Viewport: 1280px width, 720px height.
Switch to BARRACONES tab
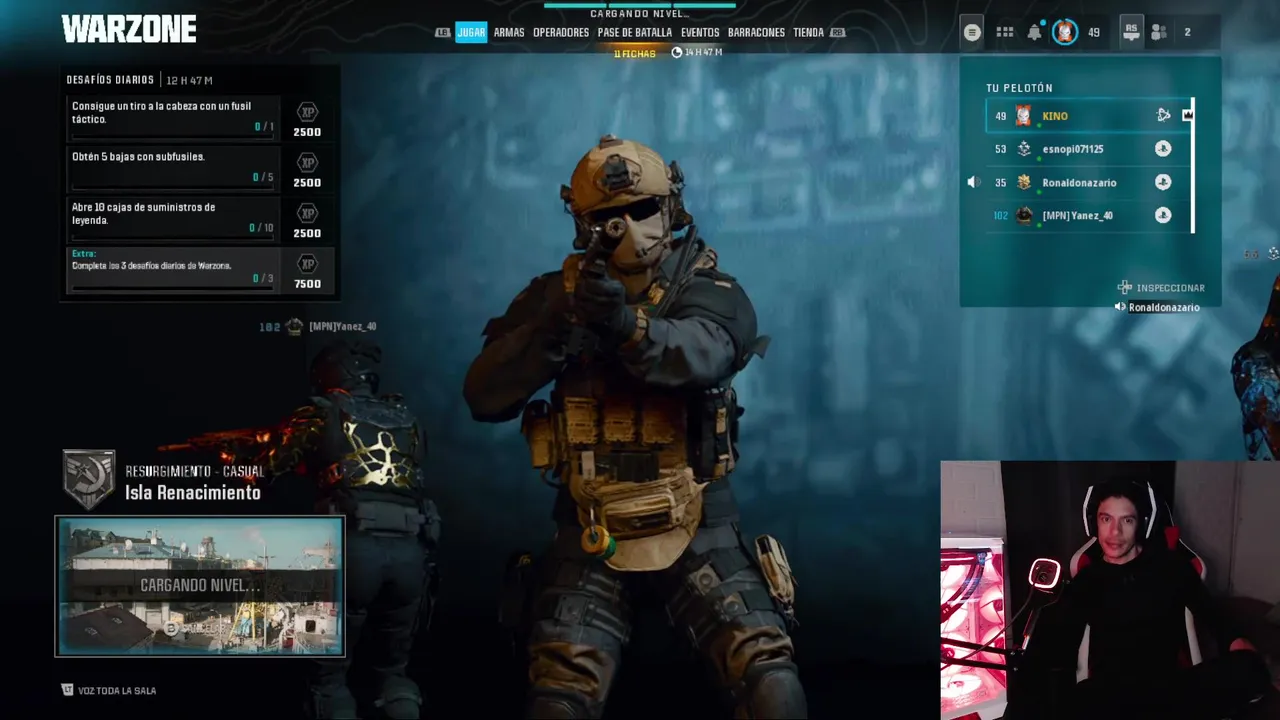tap(756, 32)
